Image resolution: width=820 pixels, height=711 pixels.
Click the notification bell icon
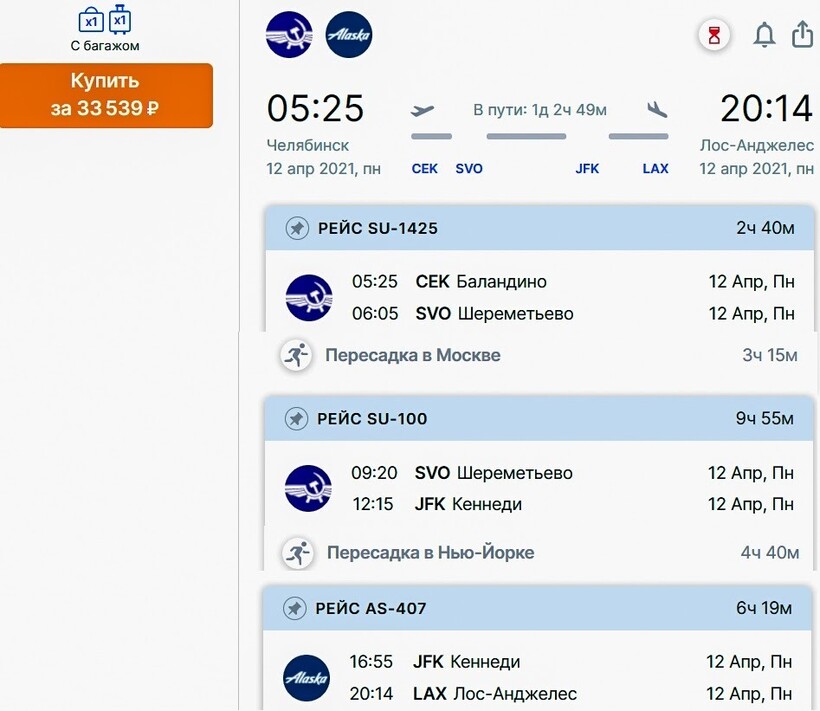pos(764,35)
